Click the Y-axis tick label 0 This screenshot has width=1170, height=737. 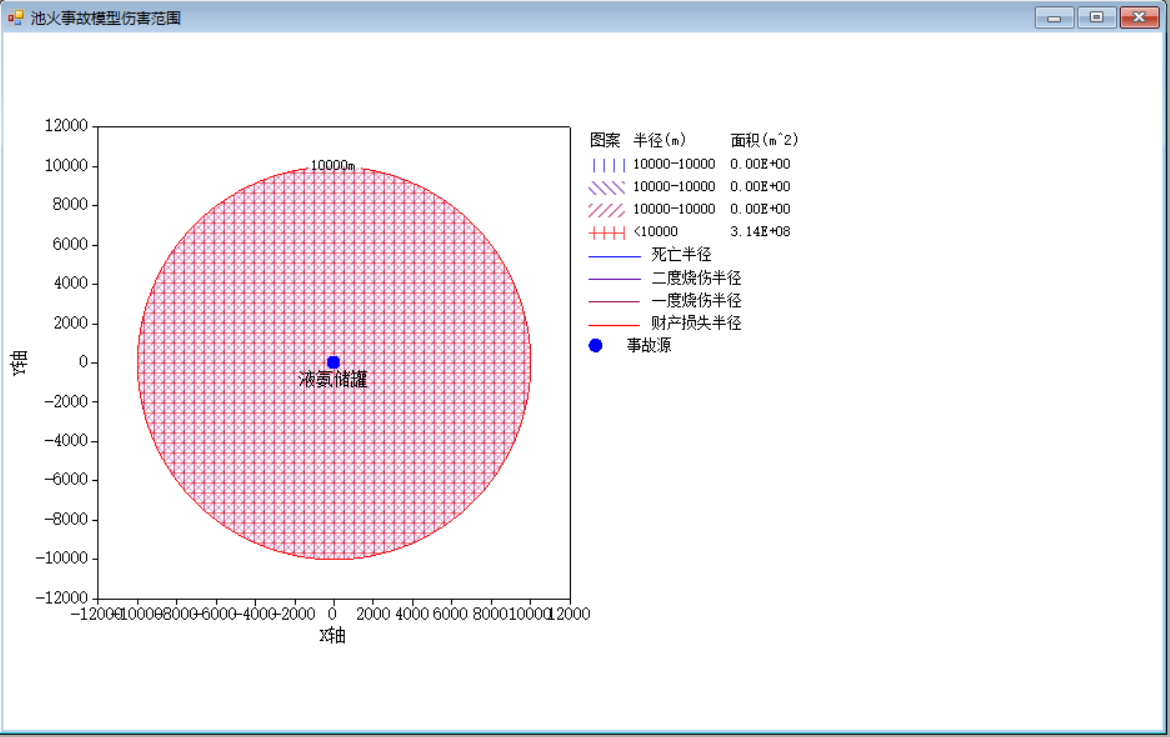tap(84, 362)
